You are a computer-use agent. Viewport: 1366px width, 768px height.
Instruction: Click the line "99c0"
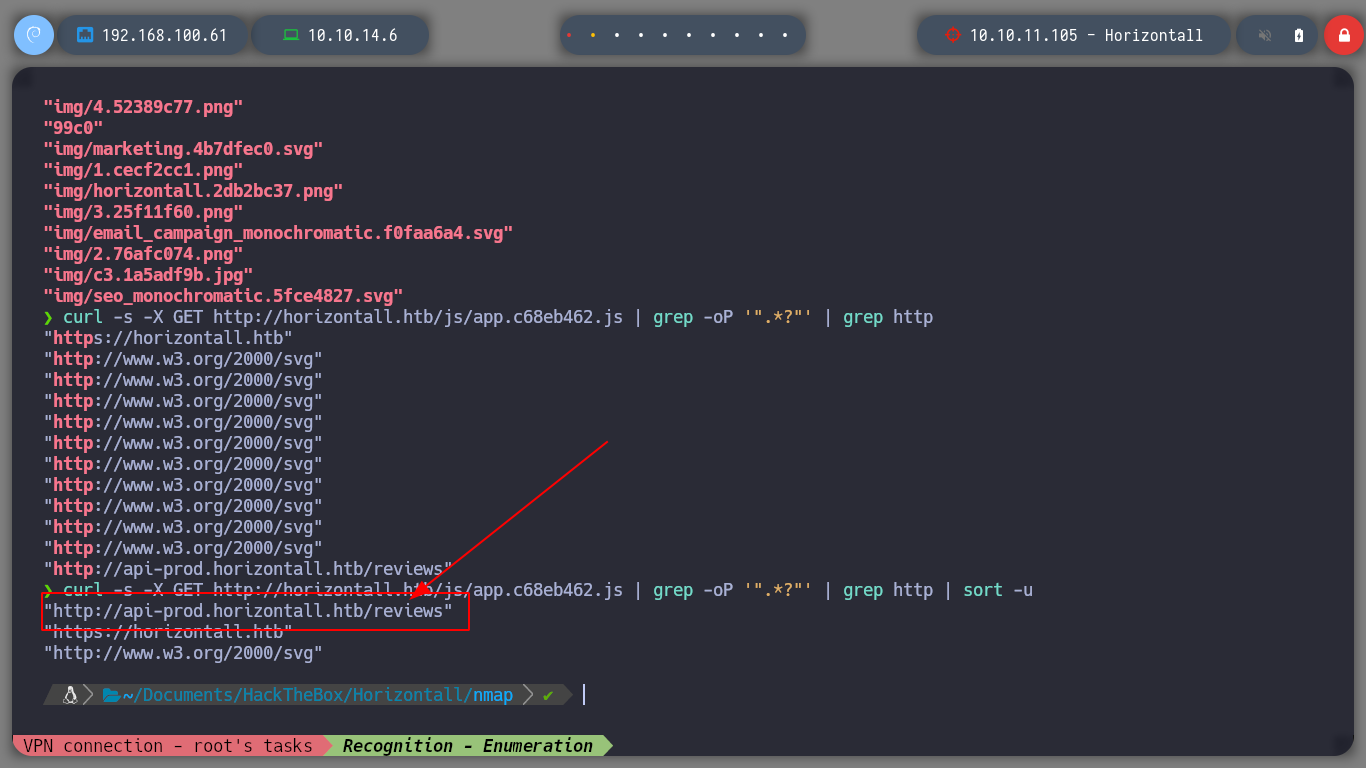point(73,128)
